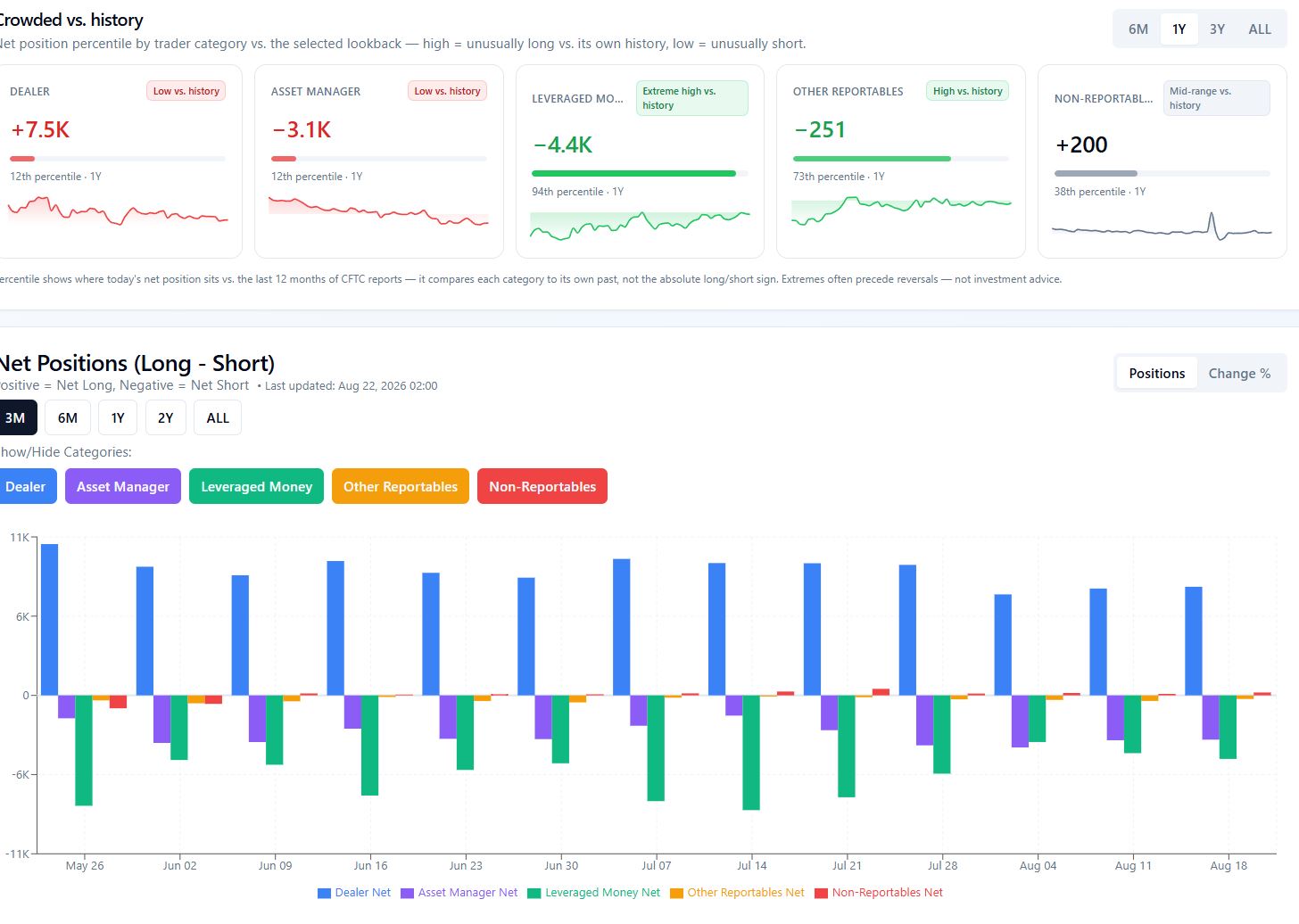Viewport: 1299px width, 924px height.
Task: Switch net positions view to Change %
Action: (x=1239, y=374)
